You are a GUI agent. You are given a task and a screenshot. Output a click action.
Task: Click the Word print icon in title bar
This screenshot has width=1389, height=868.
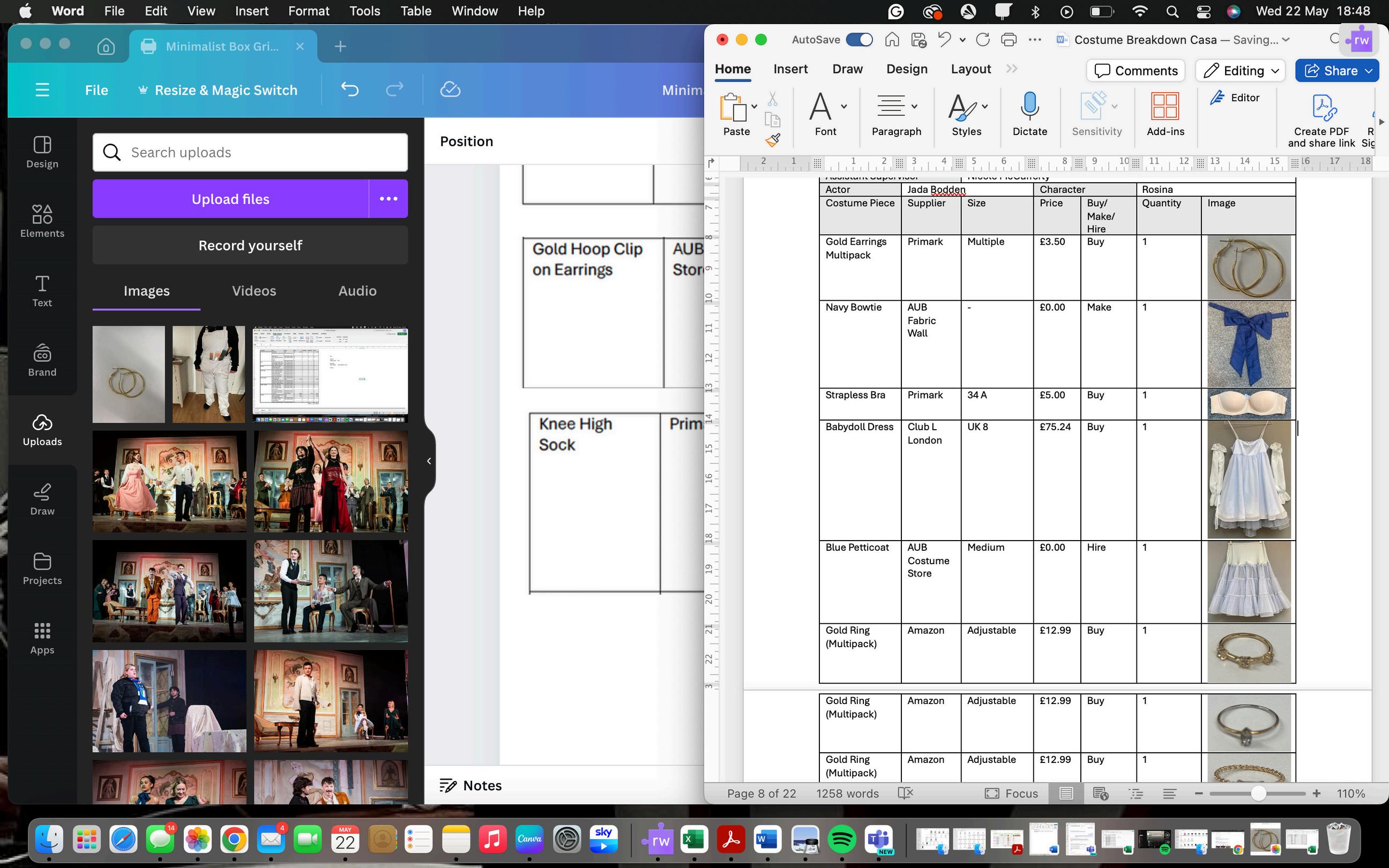click(x=1009, y=40)
